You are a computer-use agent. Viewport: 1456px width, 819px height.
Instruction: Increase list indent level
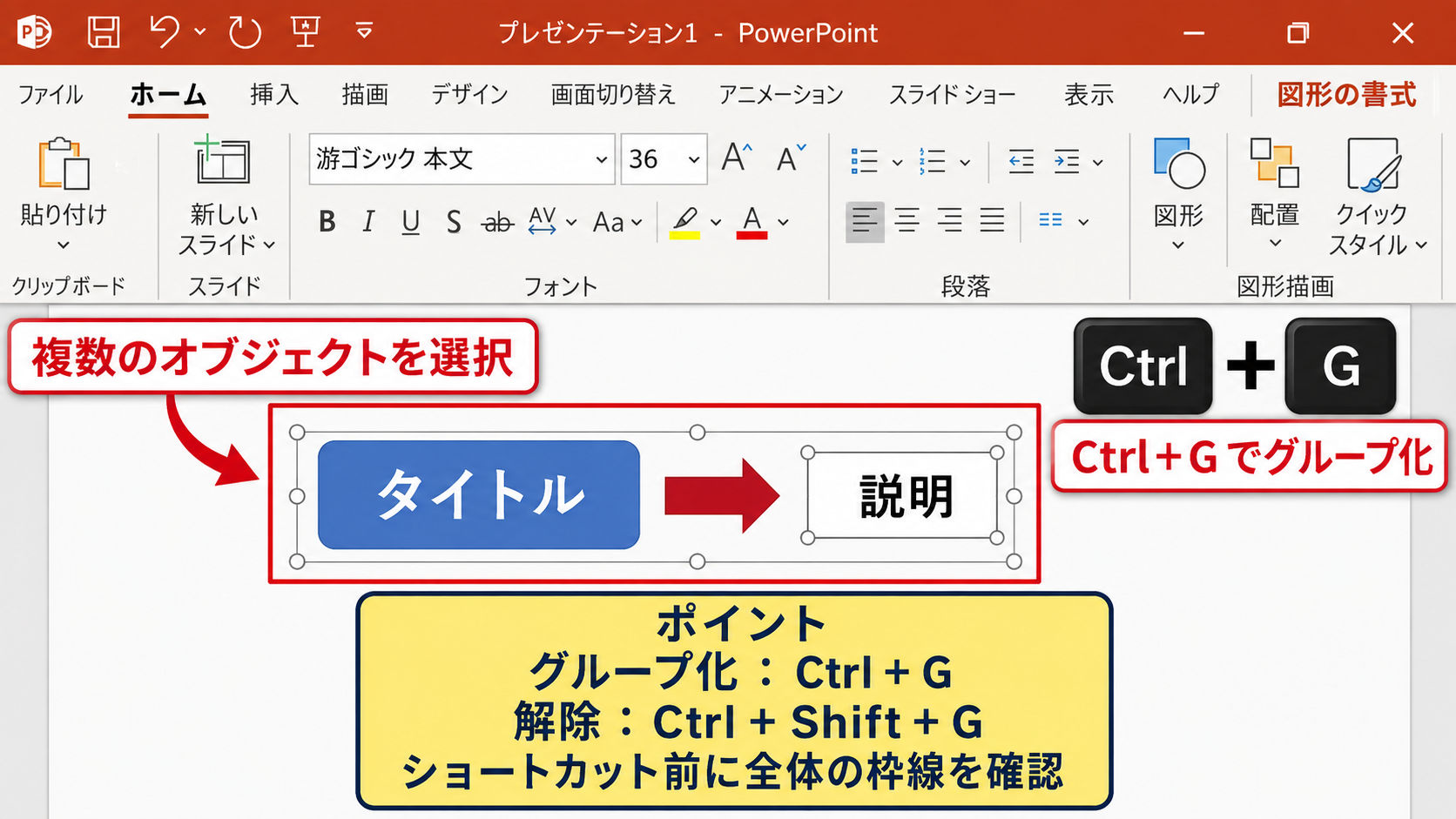tap(1067, 161)
